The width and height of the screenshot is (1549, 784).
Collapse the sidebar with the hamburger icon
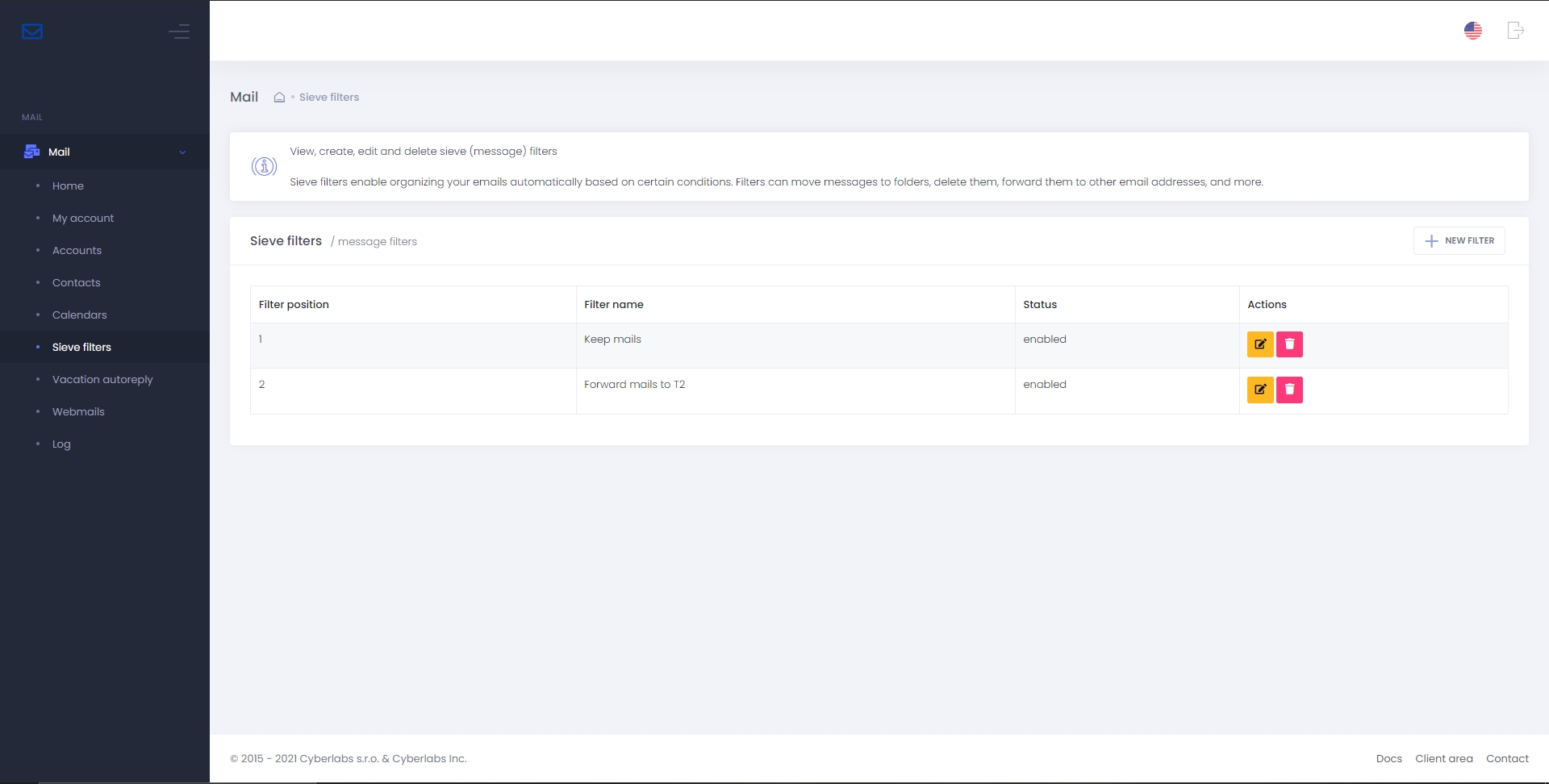[179, 31]
